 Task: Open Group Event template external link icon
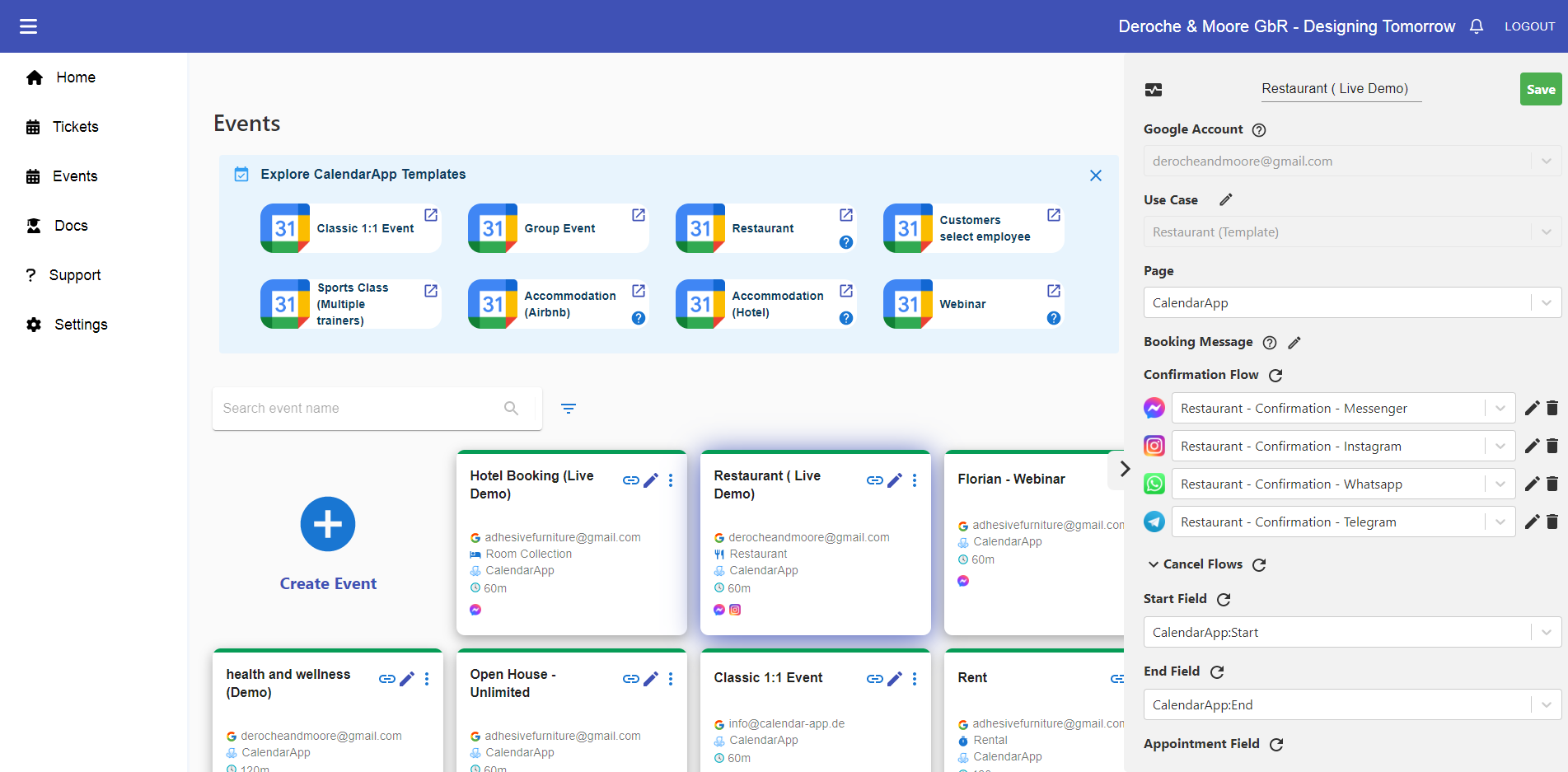(639, 215)
